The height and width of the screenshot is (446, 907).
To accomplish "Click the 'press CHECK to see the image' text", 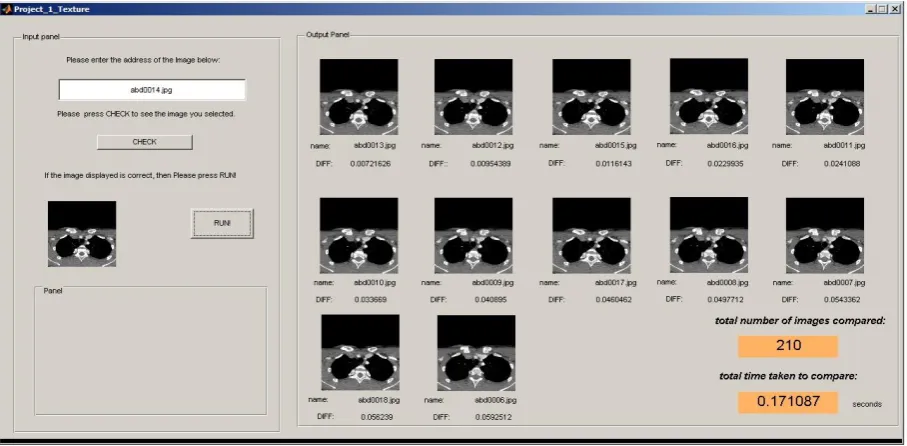I will tap(146, 114).
